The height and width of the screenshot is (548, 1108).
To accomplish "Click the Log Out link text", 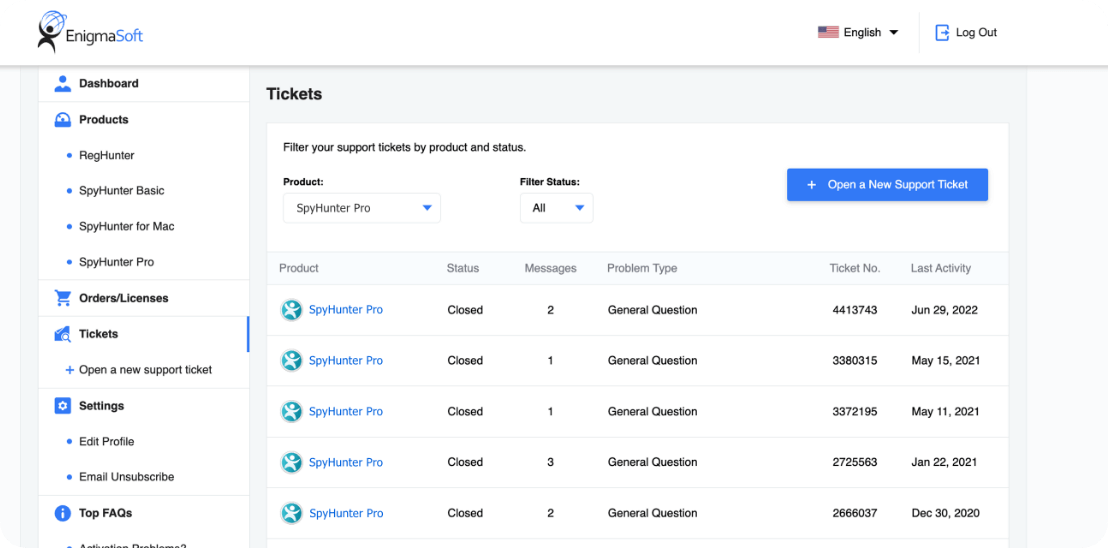I will [976, 33].
